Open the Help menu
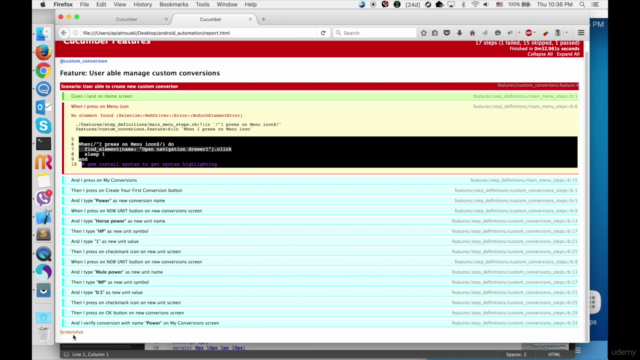 click(x=251, y=4)
